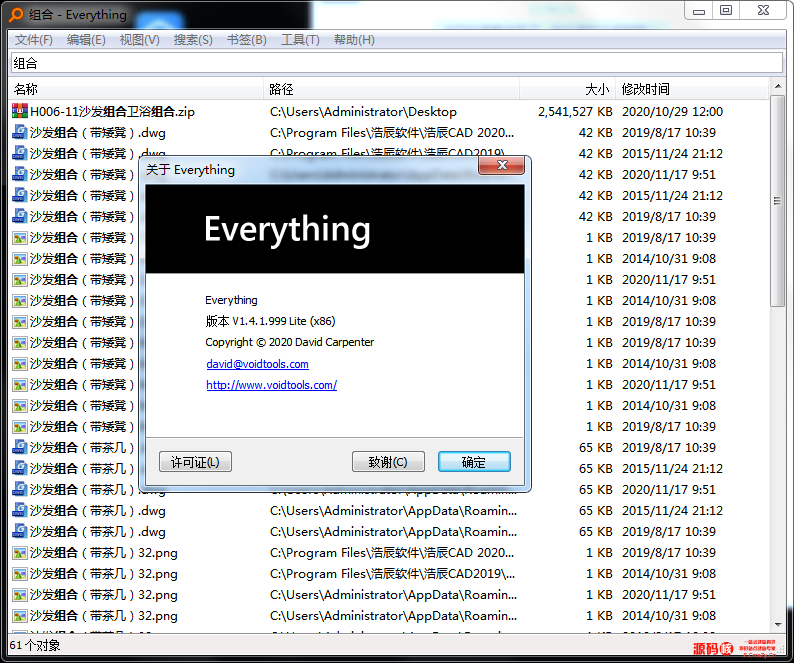Click the png icon of 带茶几 32.png in 浩辰CAD 2020 path

pos(20,553)
